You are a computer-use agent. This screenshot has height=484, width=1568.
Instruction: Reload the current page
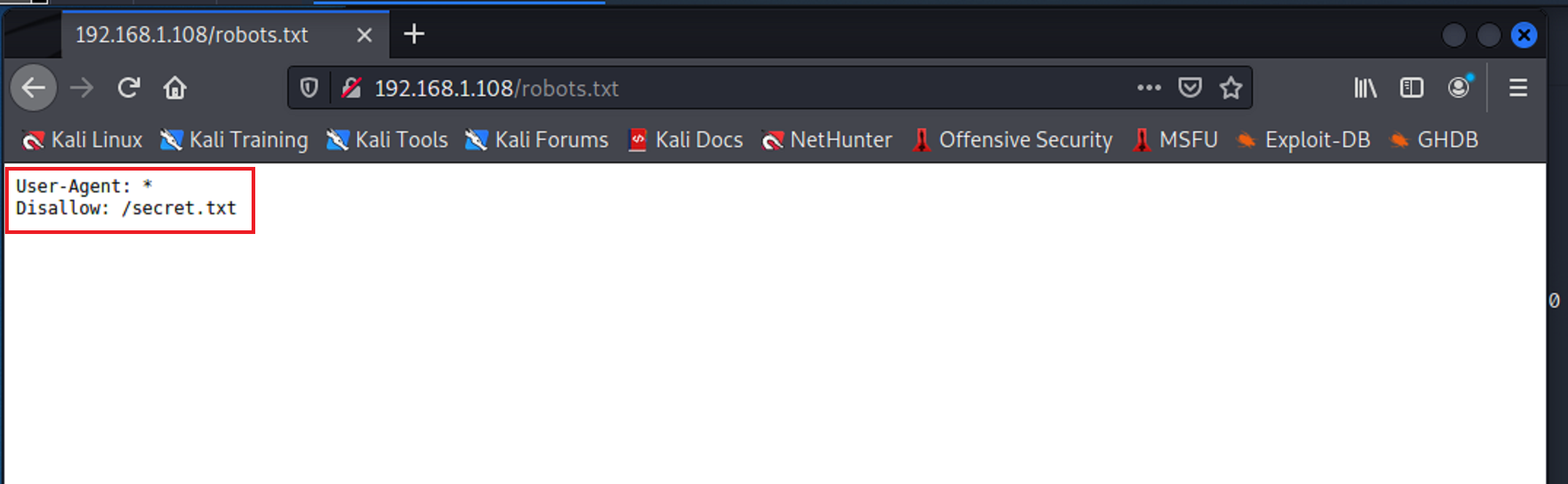pyautogui.click(x=129, y=88)
